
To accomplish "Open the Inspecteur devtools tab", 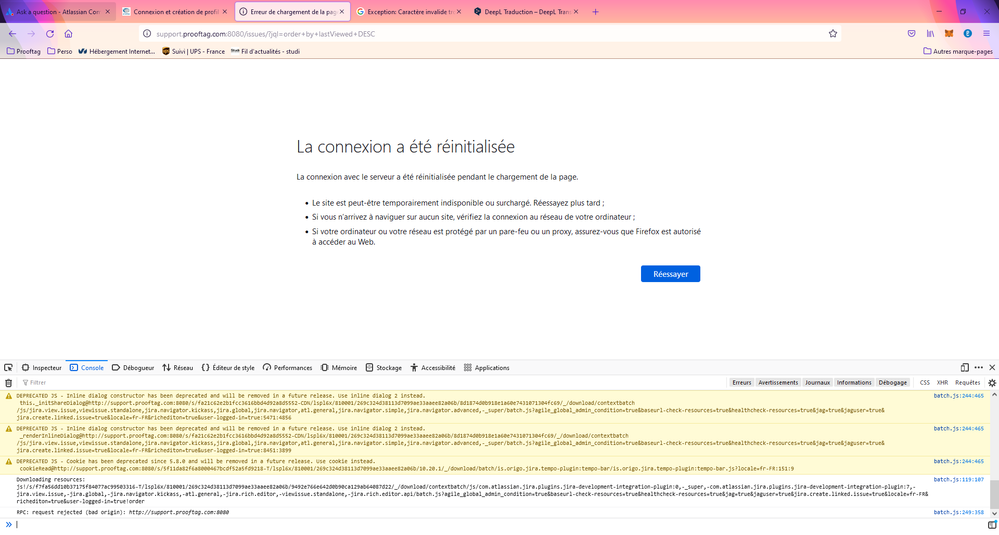I will tap(41, 367).
